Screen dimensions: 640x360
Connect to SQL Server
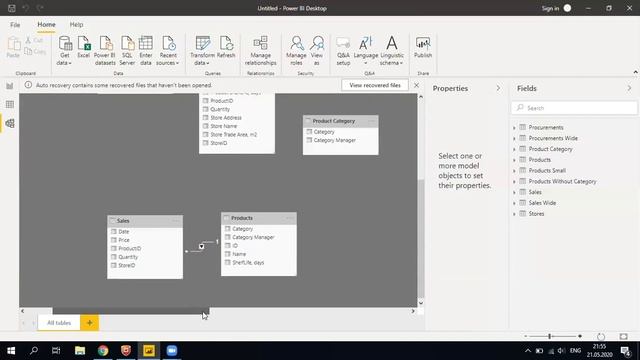(127, 51)
